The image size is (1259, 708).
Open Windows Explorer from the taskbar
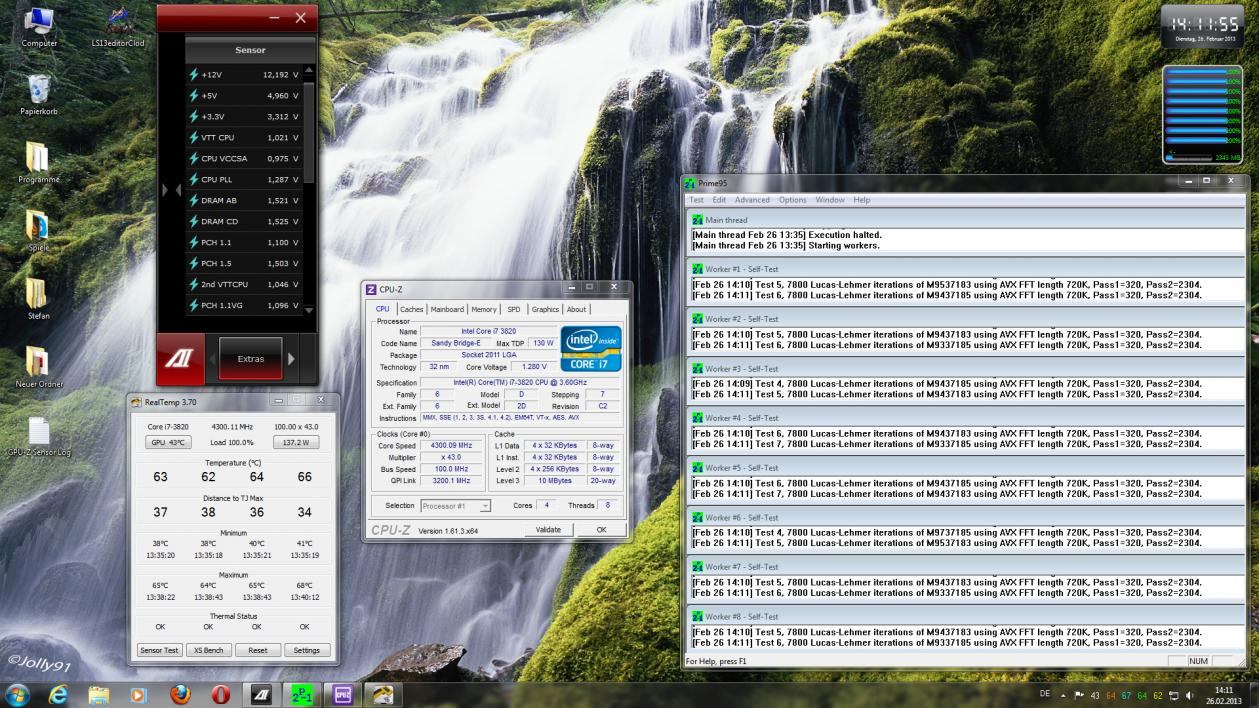coord(99,694)
